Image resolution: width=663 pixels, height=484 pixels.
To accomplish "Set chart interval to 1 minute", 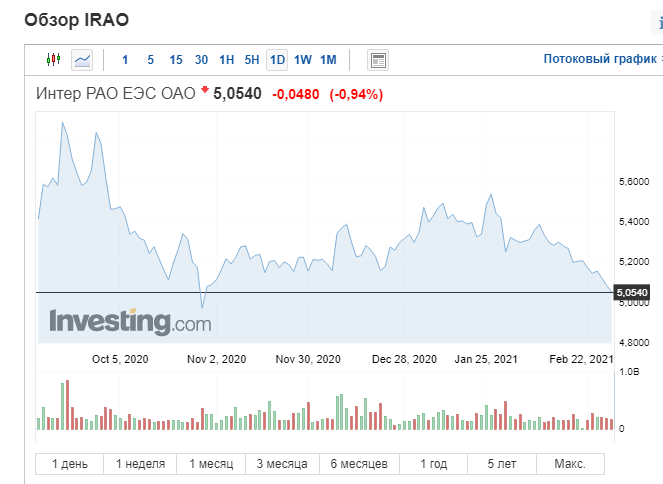I will point(125,60).
